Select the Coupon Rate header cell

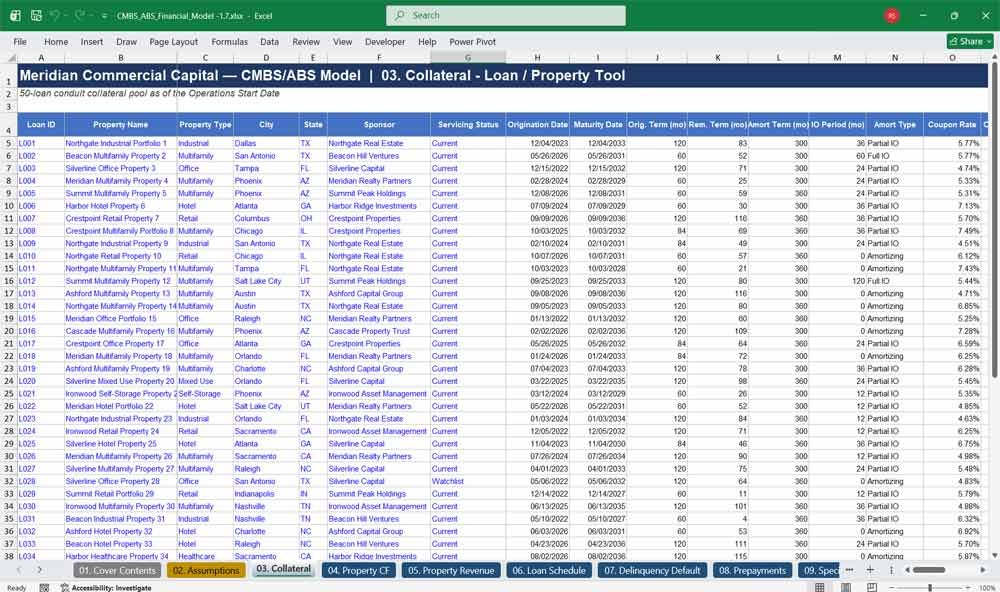click(x=952, y=125)
